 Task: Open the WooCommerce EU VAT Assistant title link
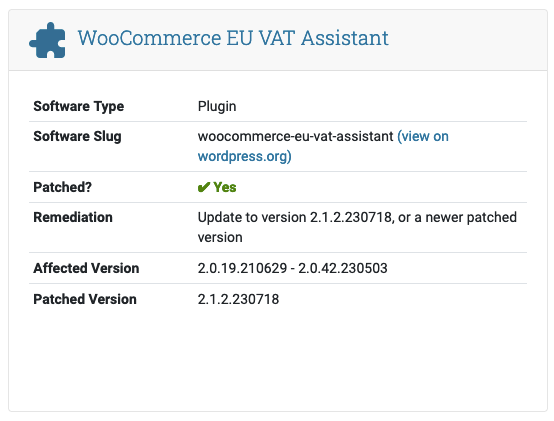[x=233, y=38]
